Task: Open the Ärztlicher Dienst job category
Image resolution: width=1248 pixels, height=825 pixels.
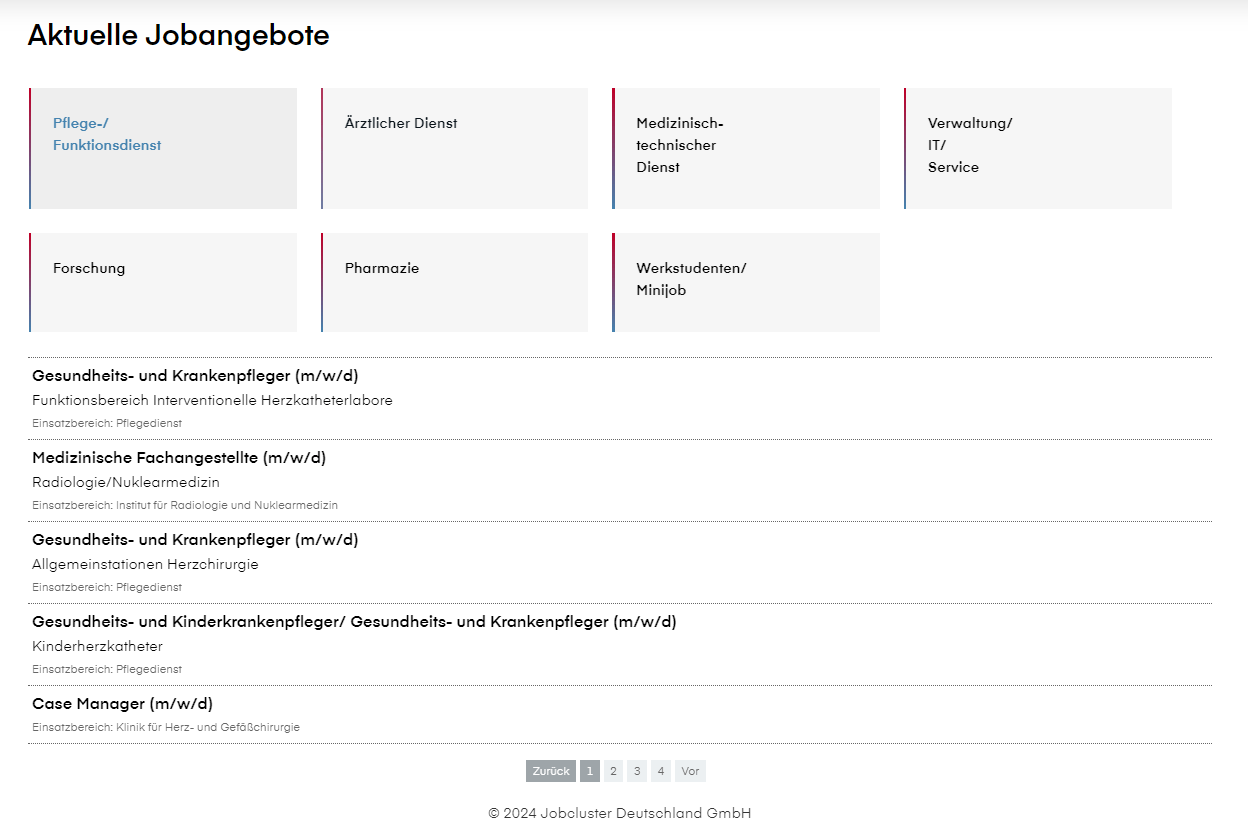Action: pyautogui.click(x=454, y=148)
